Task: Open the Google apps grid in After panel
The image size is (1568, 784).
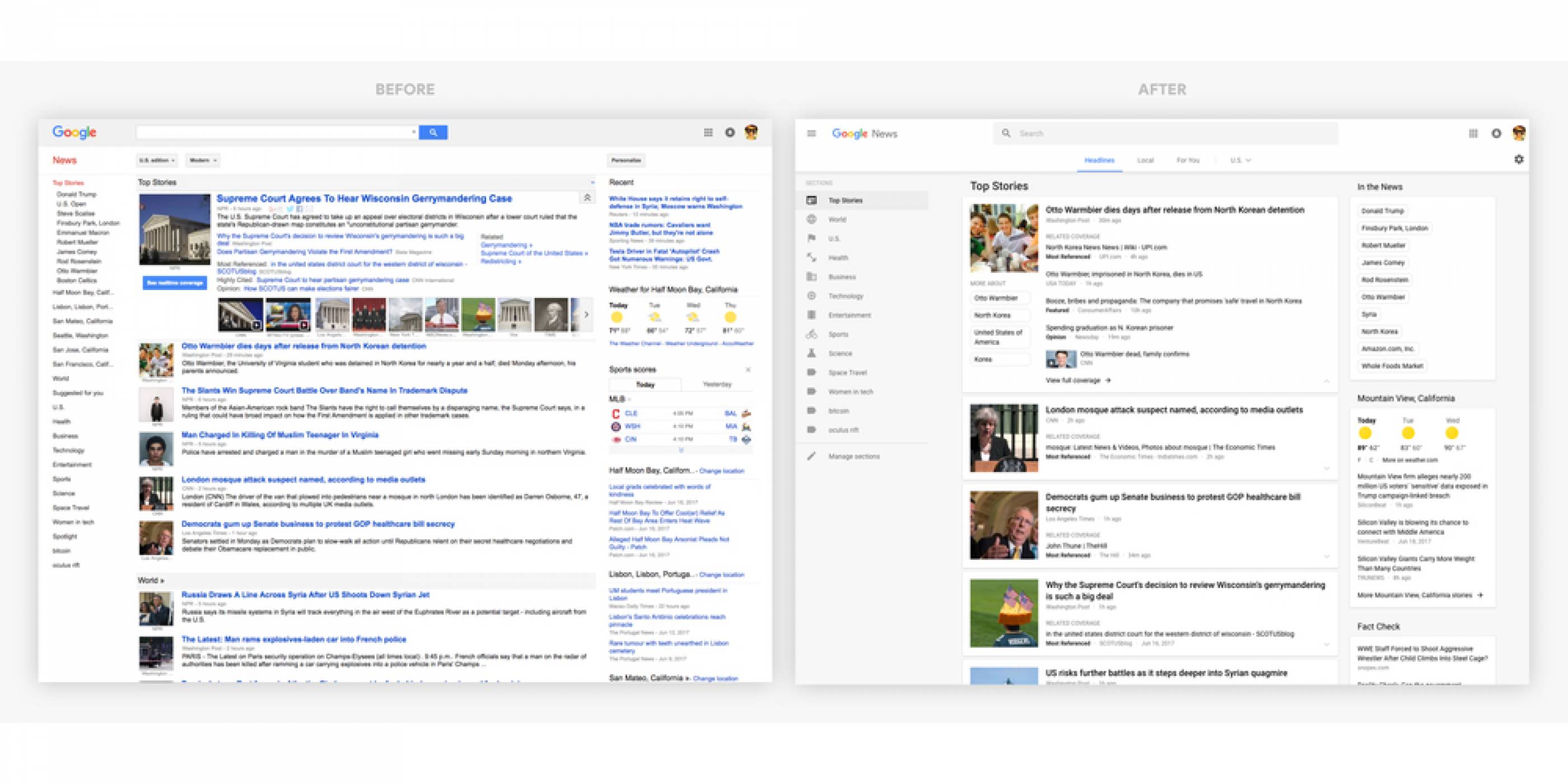Action: pyautogui.click(x=1473, y=133)
